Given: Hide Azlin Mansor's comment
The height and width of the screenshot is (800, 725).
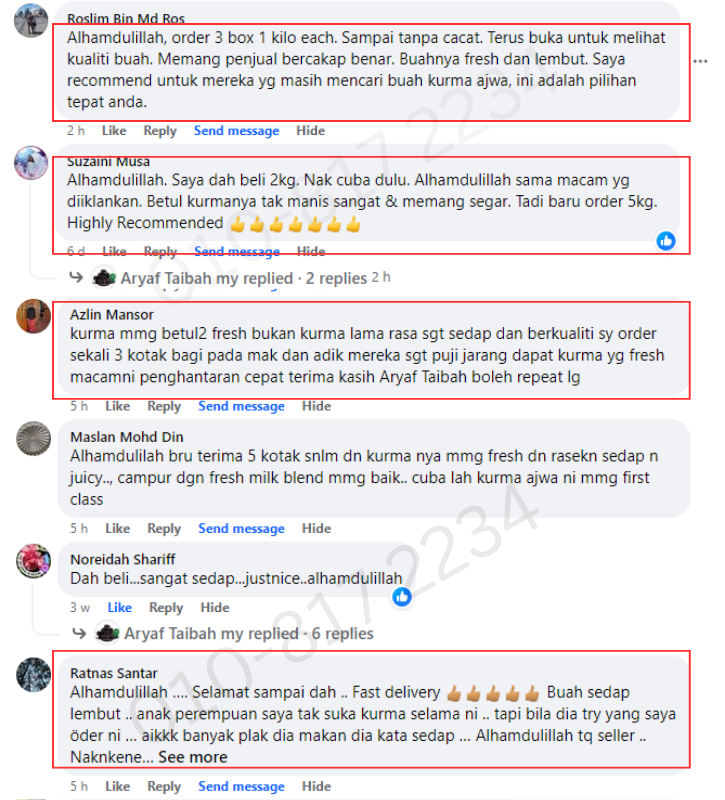Looking at the screenshot, I should pyautogui.click(x=316, y=406).
